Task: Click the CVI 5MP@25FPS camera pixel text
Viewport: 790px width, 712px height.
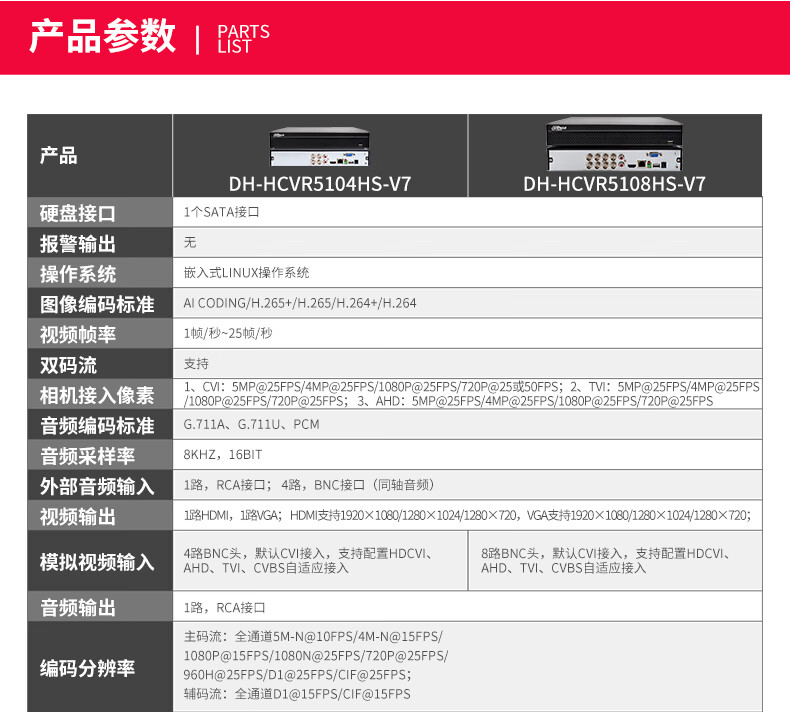Action: 472,394
